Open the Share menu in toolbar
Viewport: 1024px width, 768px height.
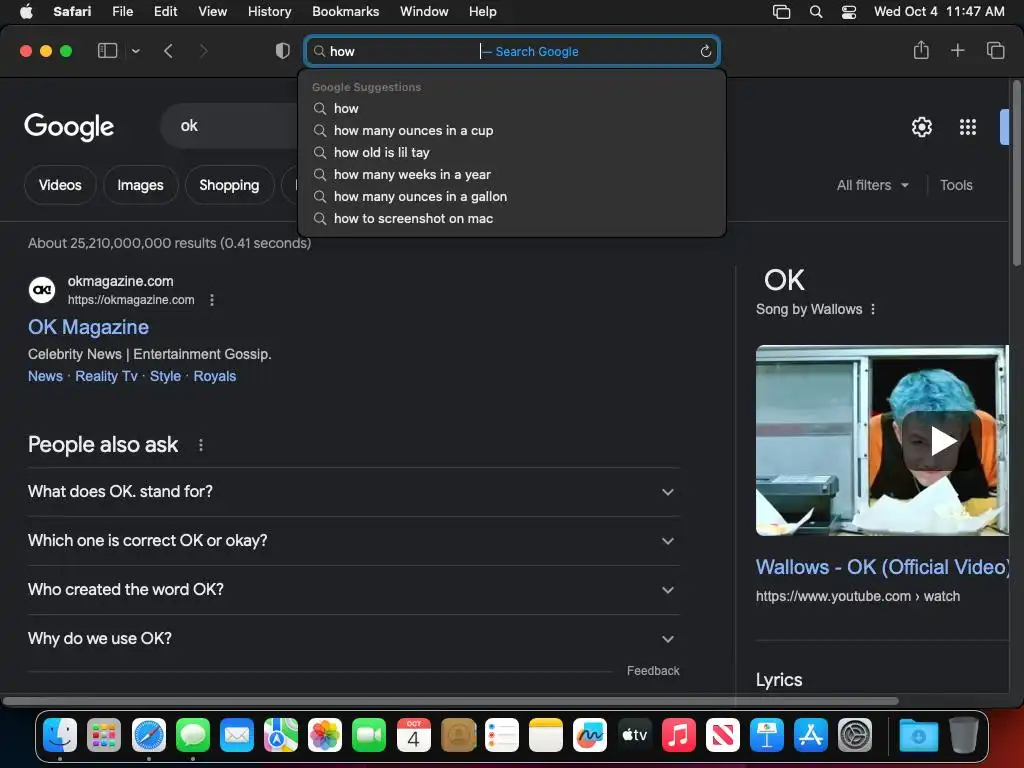coord(921,50)
